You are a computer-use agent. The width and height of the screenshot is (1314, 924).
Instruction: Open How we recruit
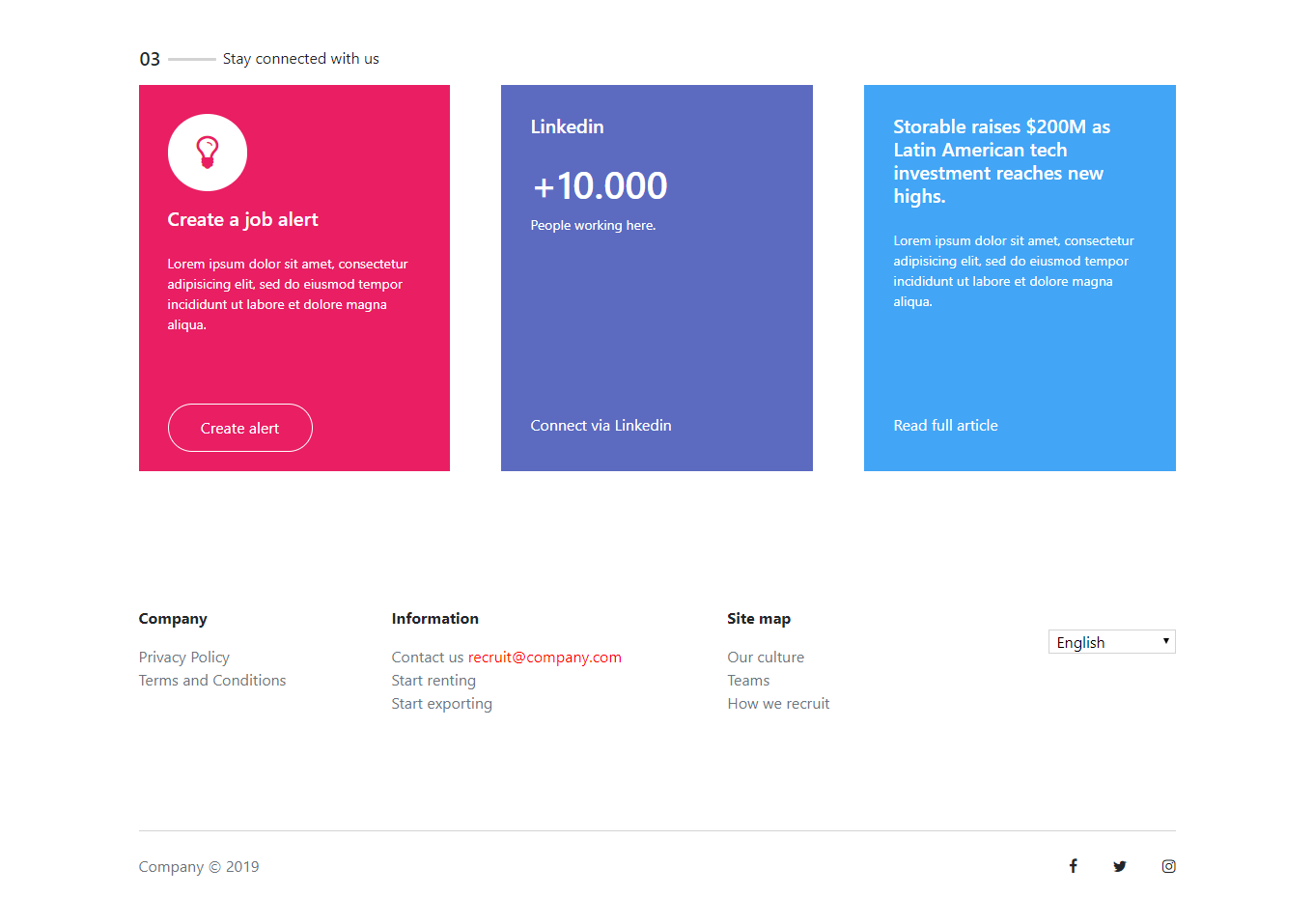[778, 703]
